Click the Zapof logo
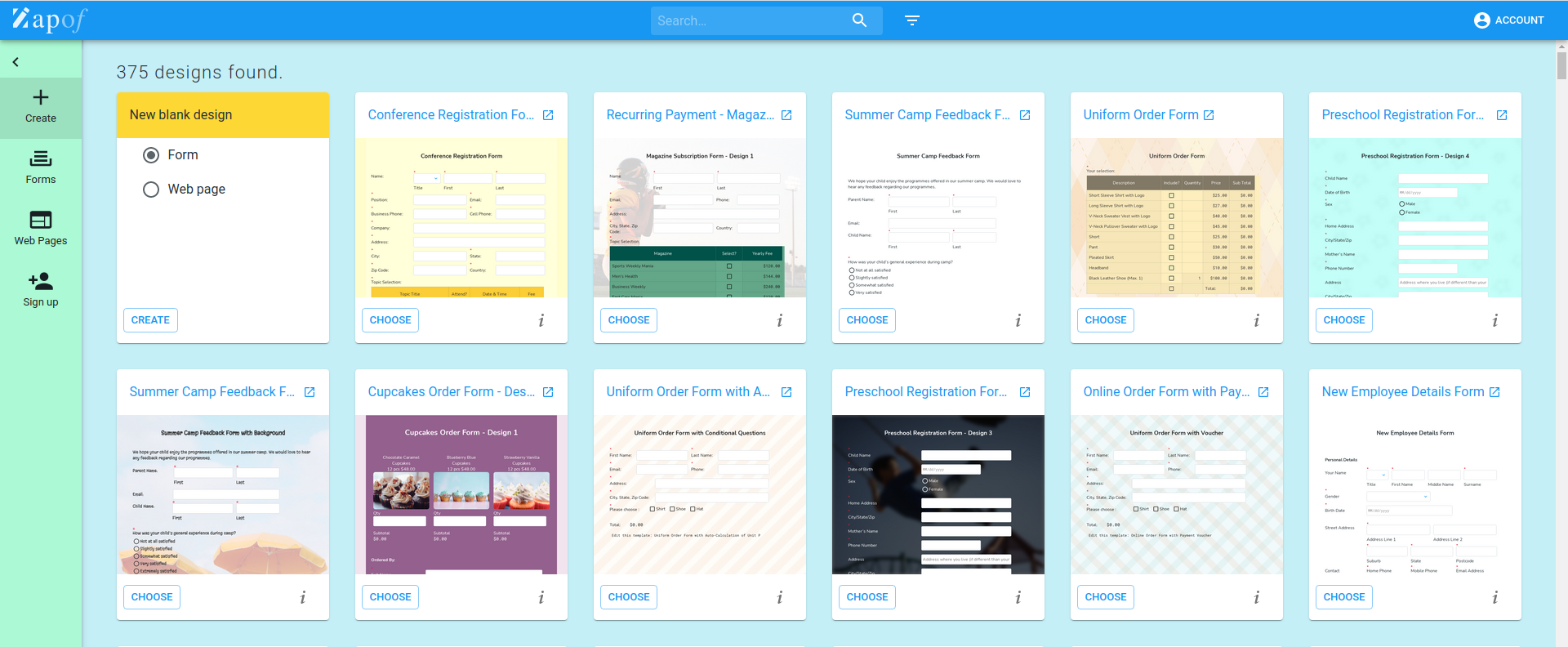1568x647 pixels. tap(49, 20)
